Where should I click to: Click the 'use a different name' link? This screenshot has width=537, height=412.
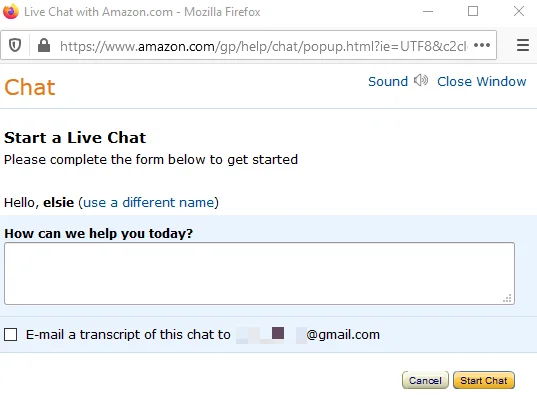click(x=149, y=202)
